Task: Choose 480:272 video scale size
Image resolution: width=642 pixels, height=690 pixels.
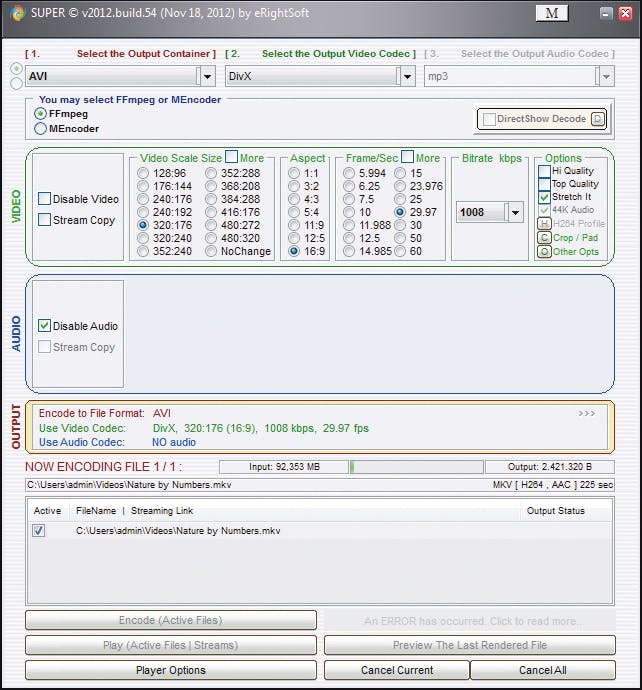Action: [x=211, y=225]
